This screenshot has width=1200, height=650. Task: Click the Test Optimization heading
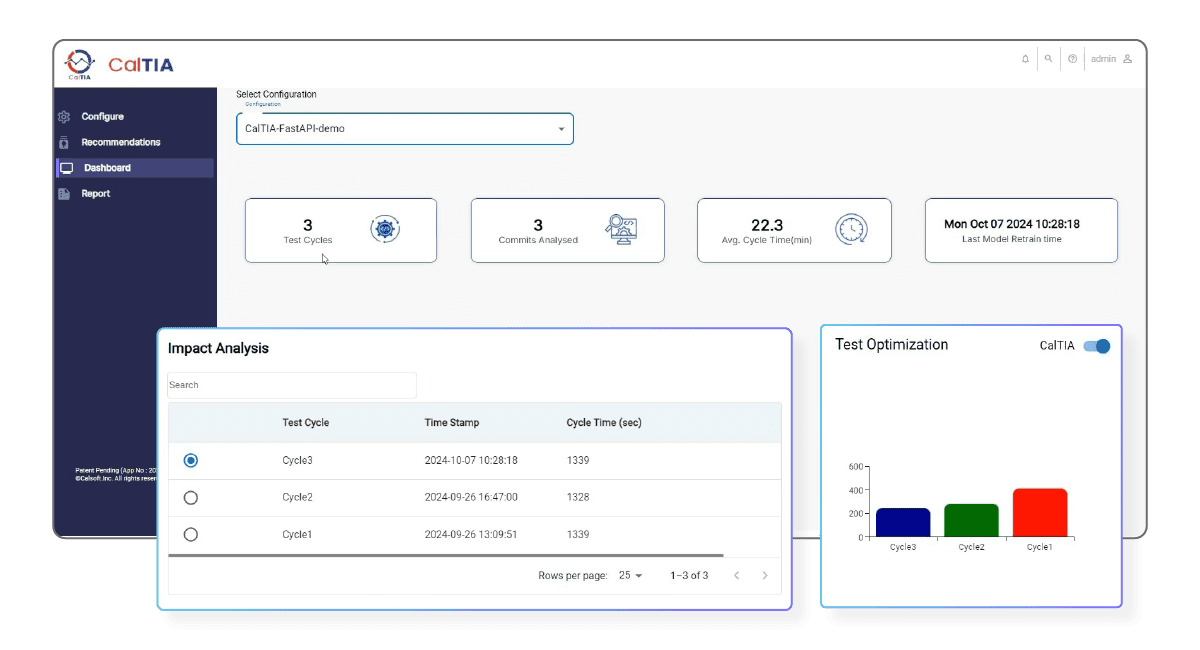click(x=892, y=344)
